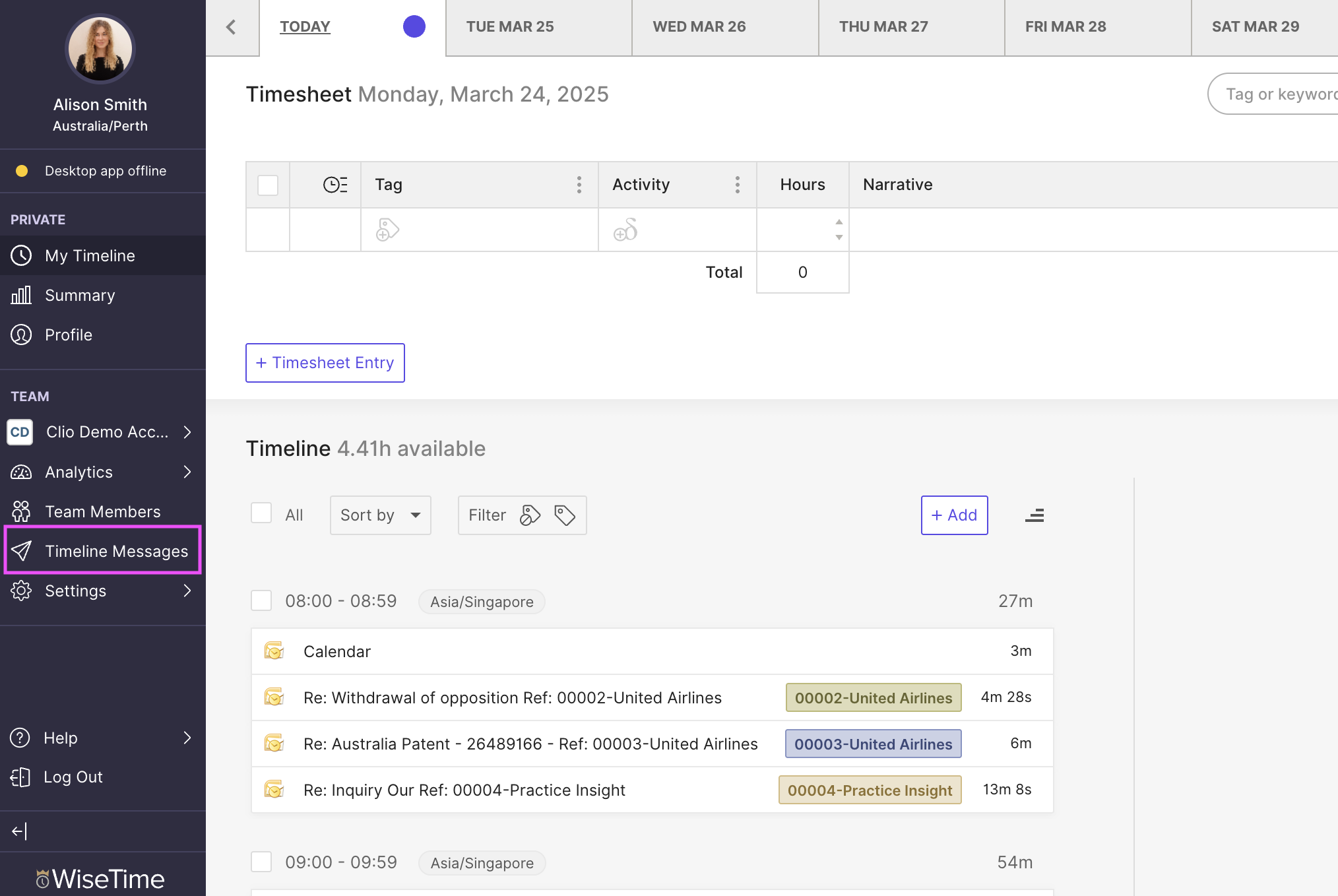
Task: Click the Tag or keyword search field
Action: [x=1273, y=94]
